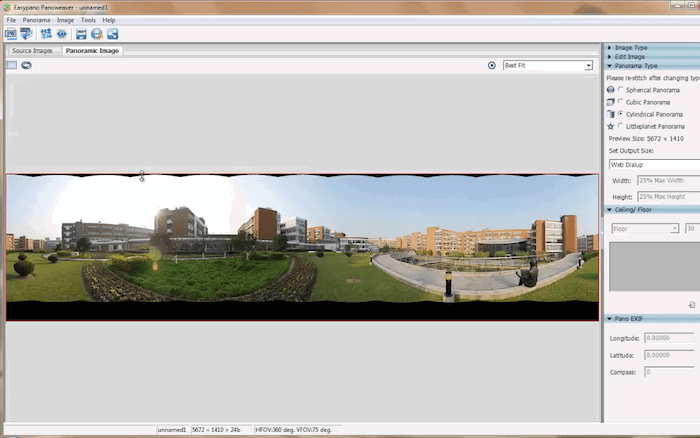The height and width of the screenshot is (438, 700).
Task: Click the first main toolbar icon
Action: [10, 33]
